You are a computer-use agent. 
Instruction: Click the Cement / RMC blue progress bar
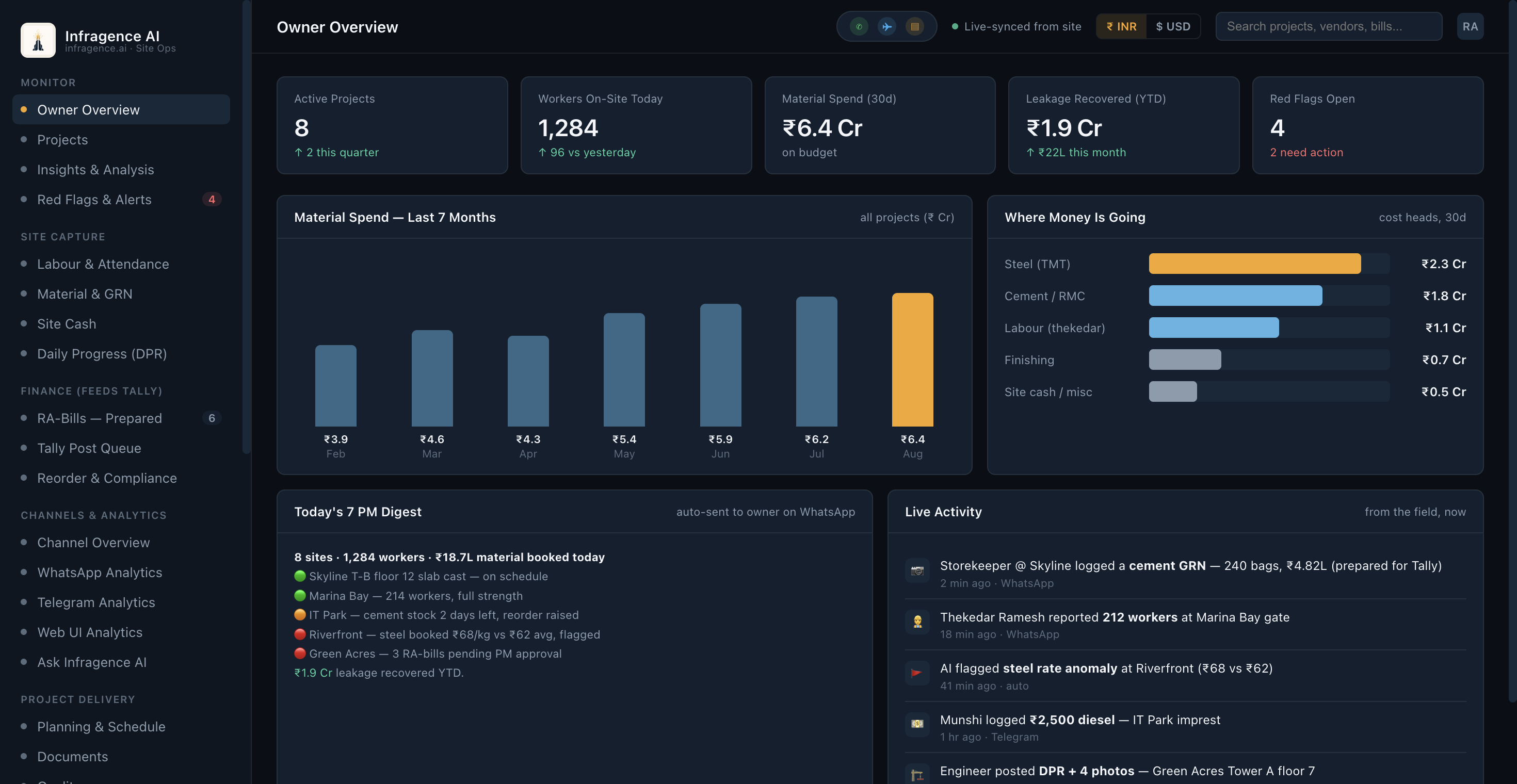click(1235, 296)
